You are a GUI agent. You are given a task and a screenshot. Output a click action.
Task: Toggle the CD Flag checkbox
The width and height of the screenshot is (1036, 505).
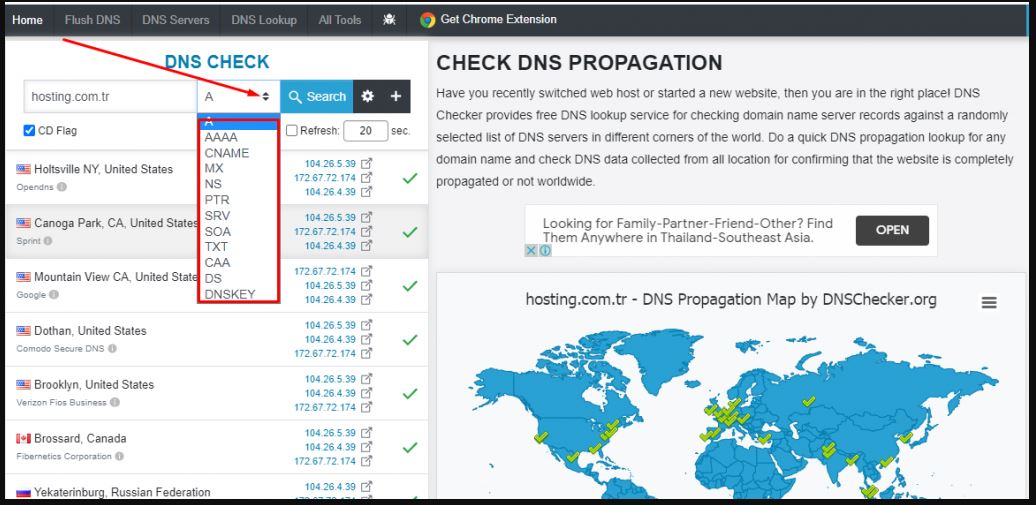pos(30,131)
